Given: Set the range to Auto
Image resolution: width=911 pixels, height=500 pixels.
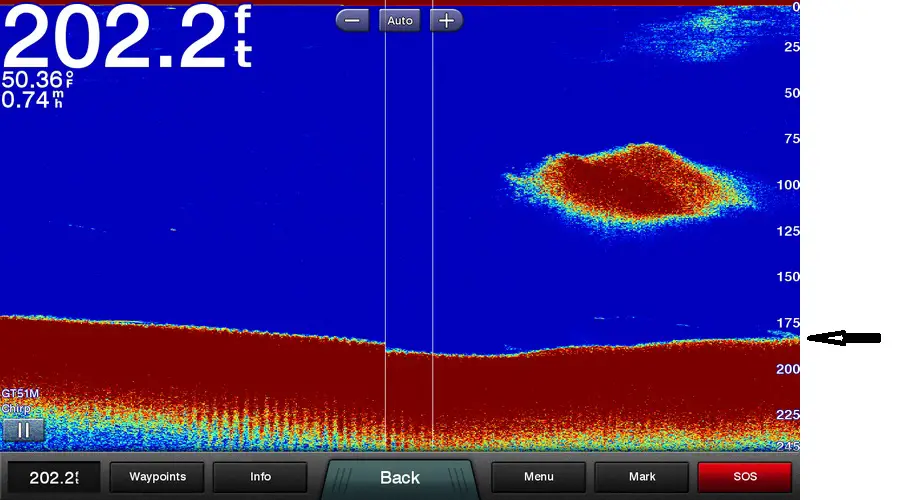Looking at the screenshot, I should (x=400, y=20).
